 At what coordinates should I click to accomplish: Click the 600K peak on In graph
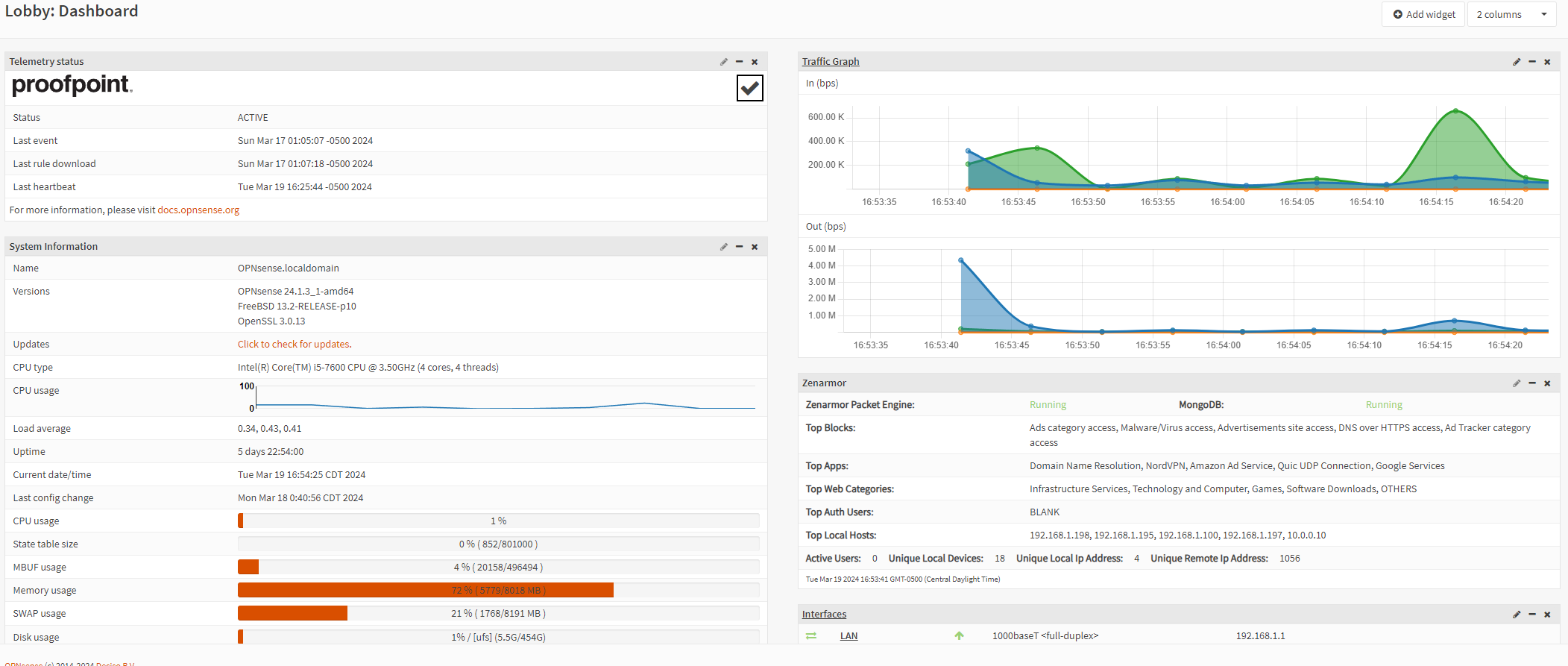[x=1455, y=111]
